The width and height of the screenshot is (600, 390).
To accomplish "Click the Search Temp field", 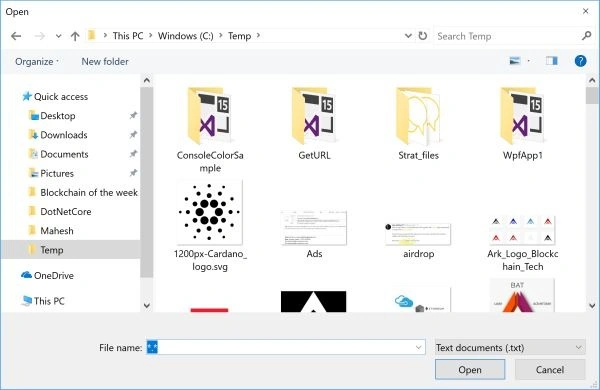I will click(x=507, y=36).
